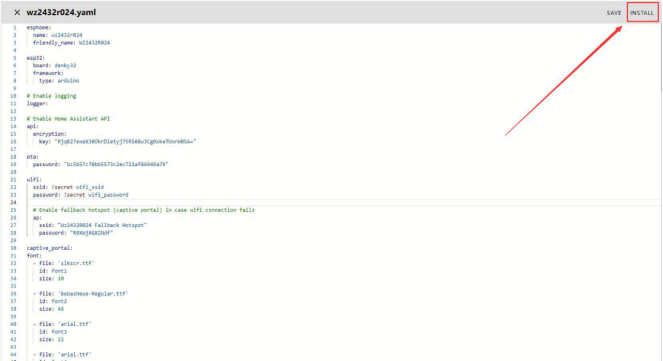This screenshot has height=361, width=663.
Task: Click the 'wifi:' section line
Action: tap(34, 180)
